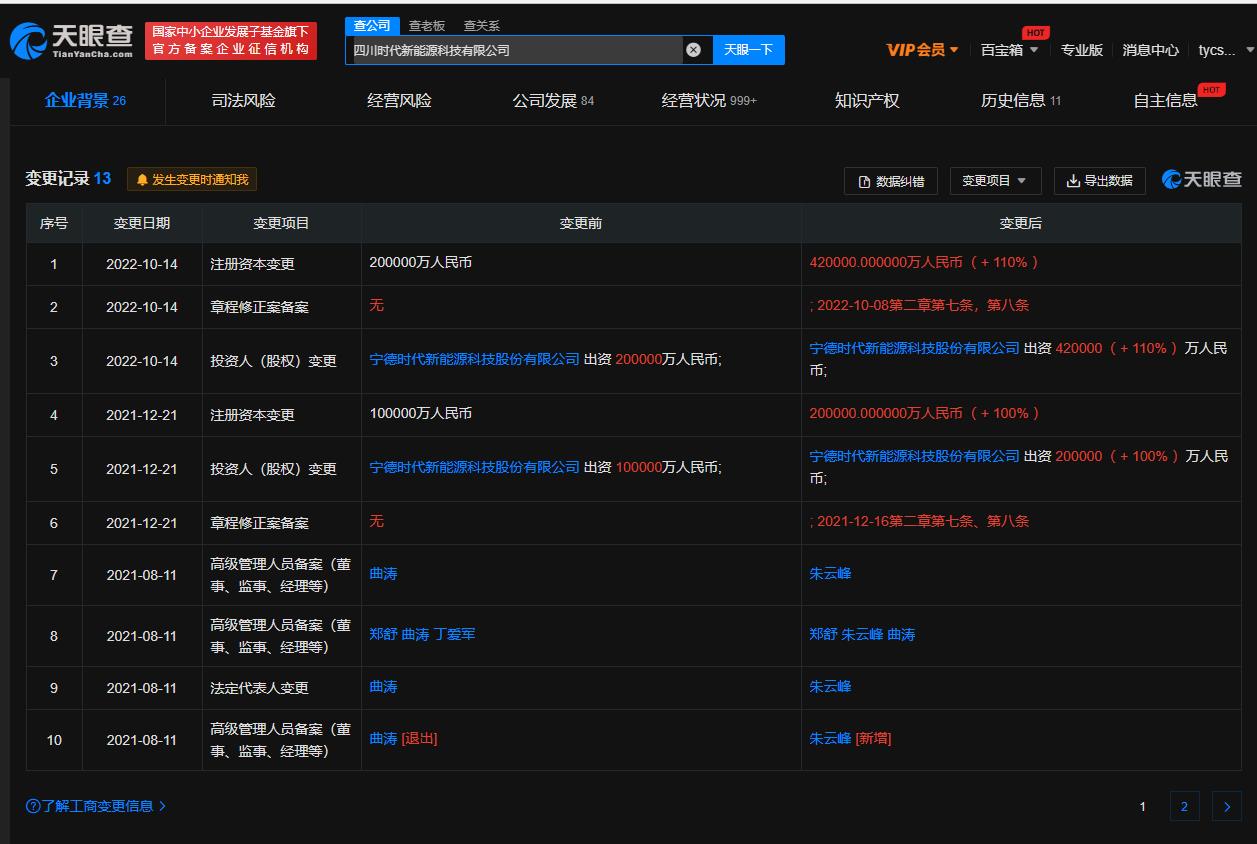
Task: Open the VIP会员 dropdown menu
Action: pyautogui.click(x=922, y=50)
